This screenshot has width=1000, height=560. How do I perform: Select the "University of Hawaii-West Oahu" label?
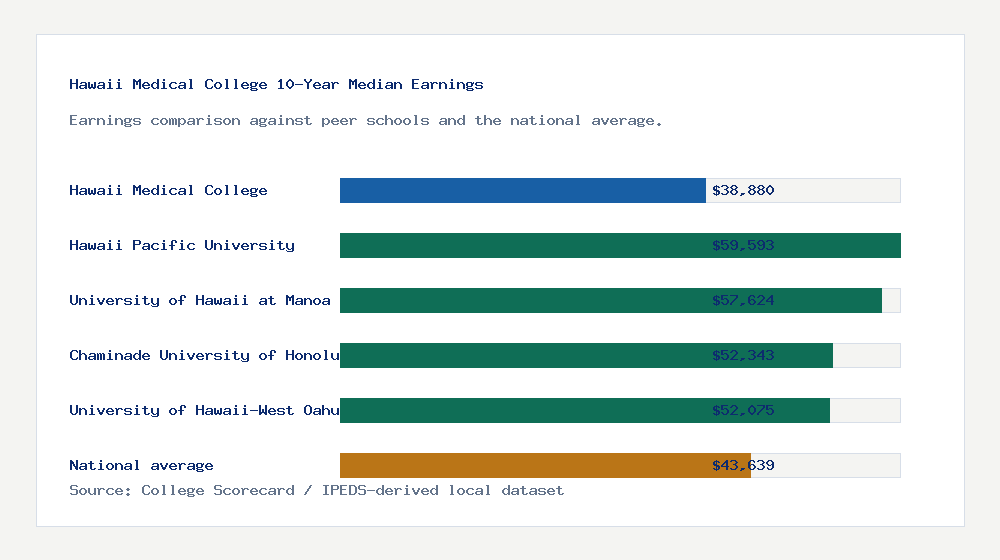pos(204,410)
